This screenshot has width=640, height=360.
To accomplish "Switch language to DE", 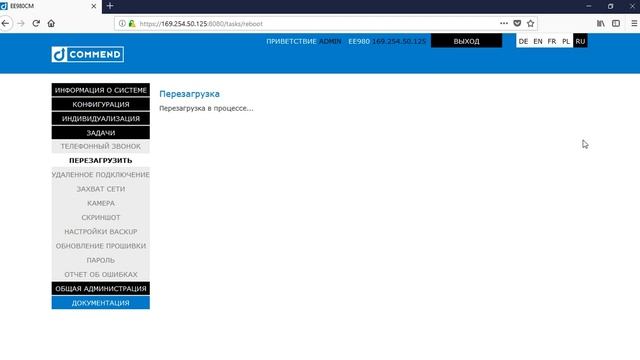I will tap(523, 41).
